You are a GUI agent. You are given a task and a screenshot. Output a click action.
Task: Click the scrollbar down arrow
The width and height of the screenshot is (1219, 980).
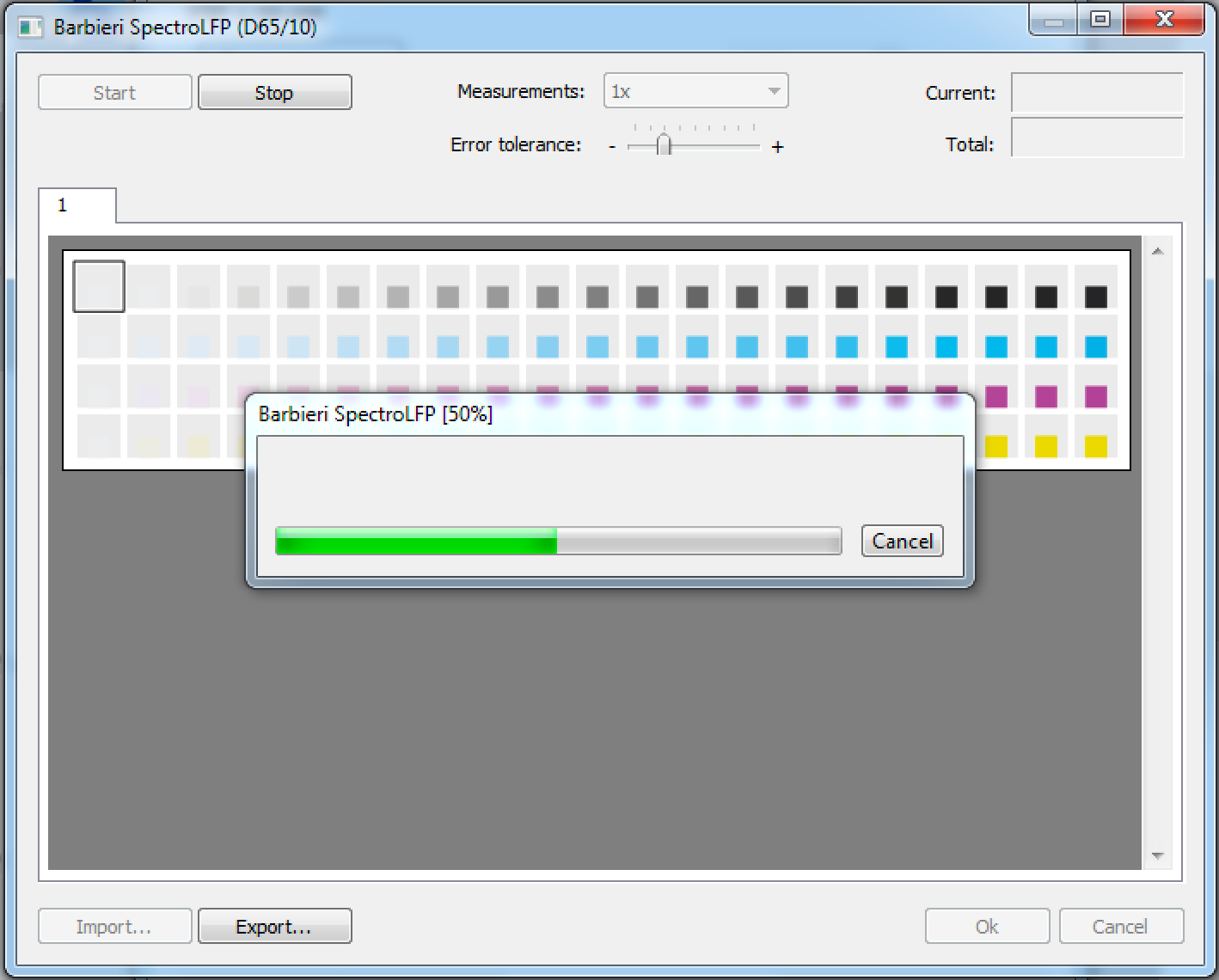pos(1157,855)
